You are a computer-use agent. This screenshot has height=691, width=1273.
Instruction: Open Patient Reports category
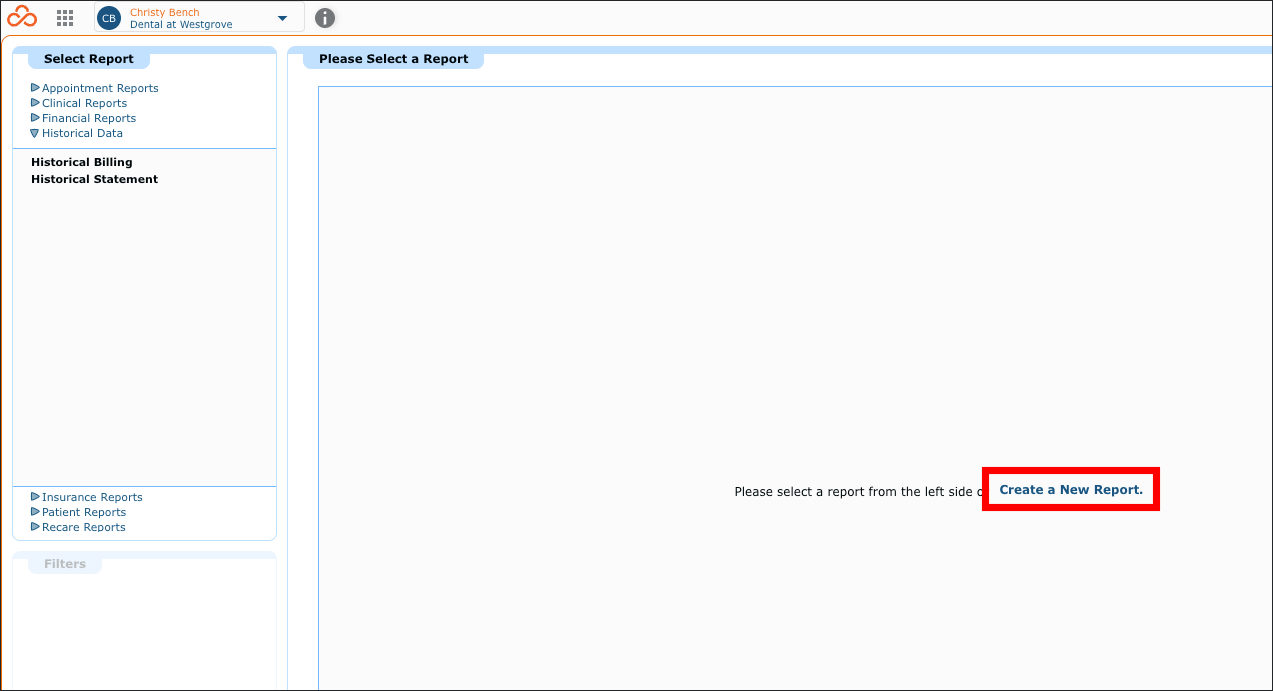(x=84, y=512)
